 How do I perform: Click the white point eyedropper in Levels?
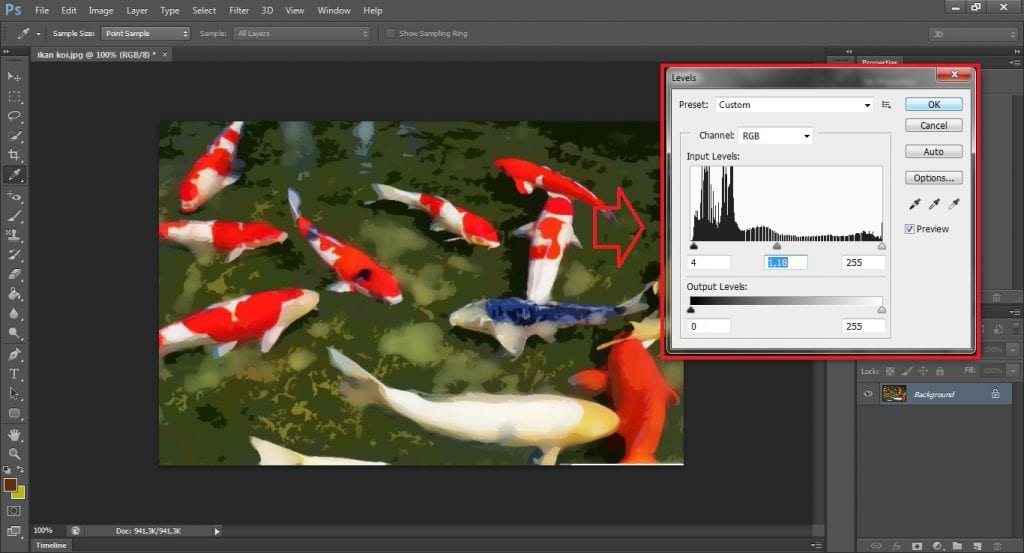(x=954, y=204)
